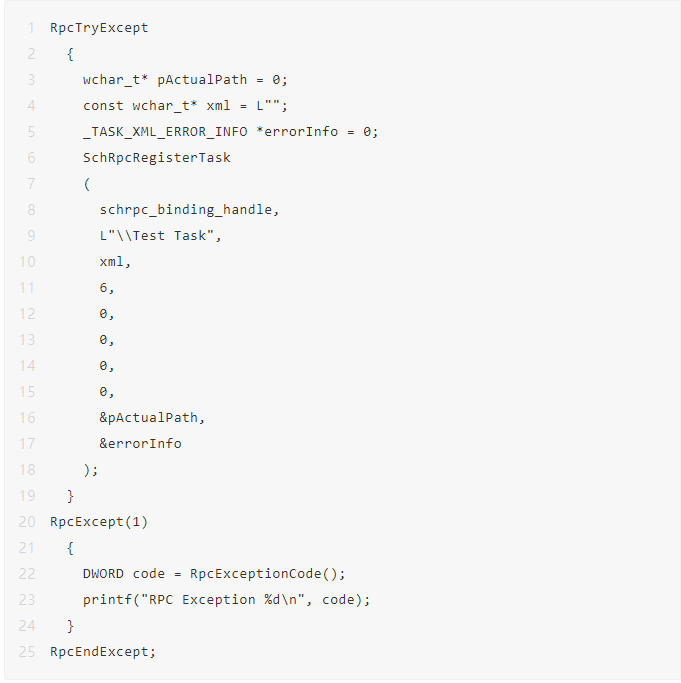The width and height of the screenshot is (681, 683).
Task: Click the RpcExcept(1) statement
Action: click(99, 521)
